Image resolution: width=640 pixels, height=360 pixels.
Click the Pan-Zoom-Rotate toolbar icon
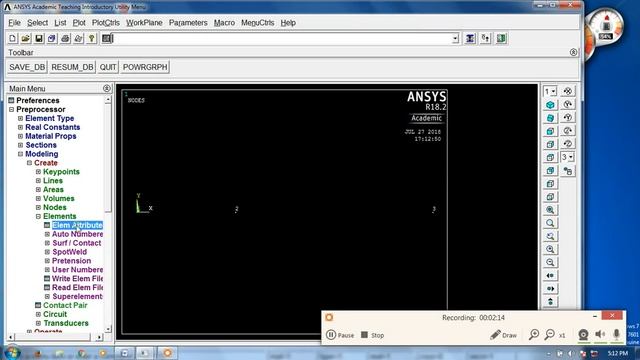[x=52, y=38]
